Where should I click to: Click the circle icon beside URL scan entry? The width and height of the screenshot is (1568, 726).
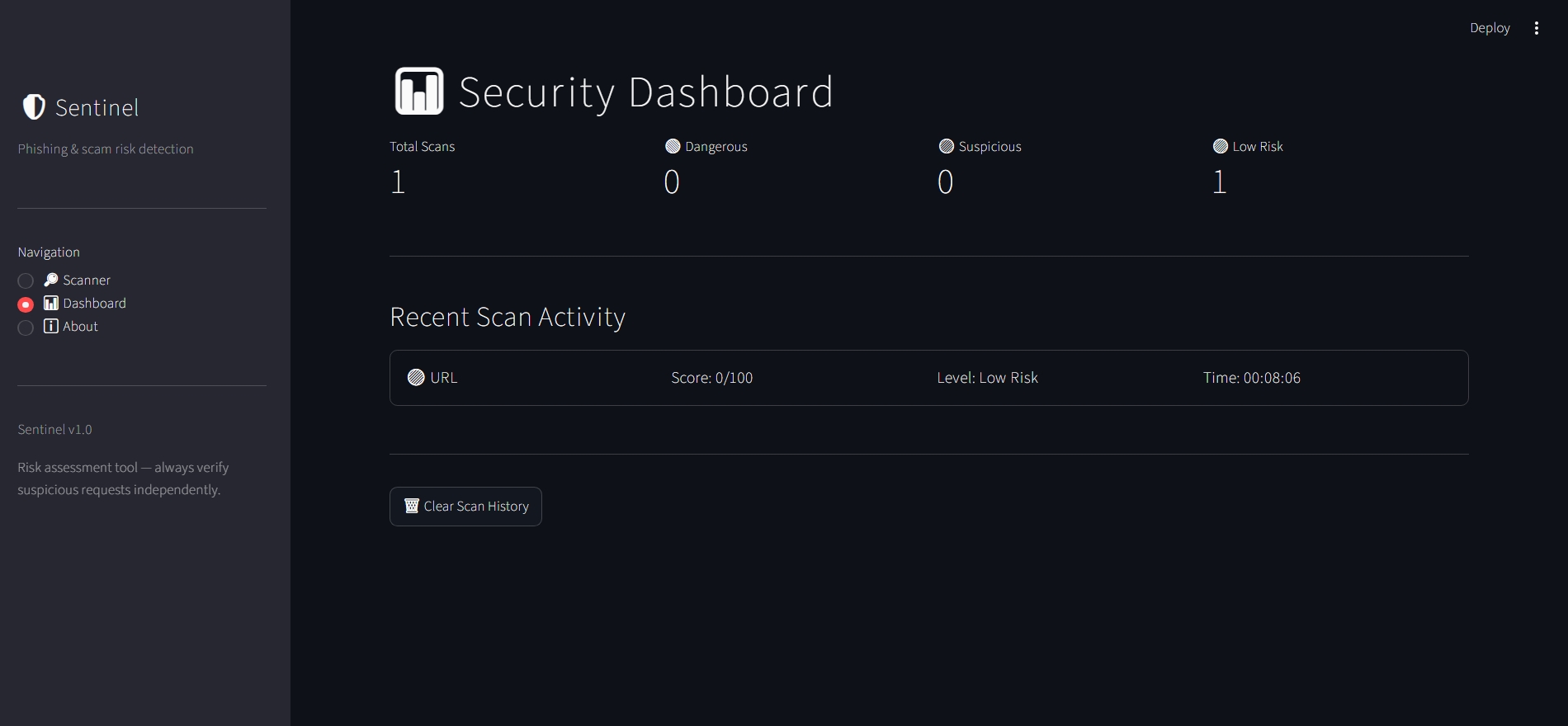416,378
